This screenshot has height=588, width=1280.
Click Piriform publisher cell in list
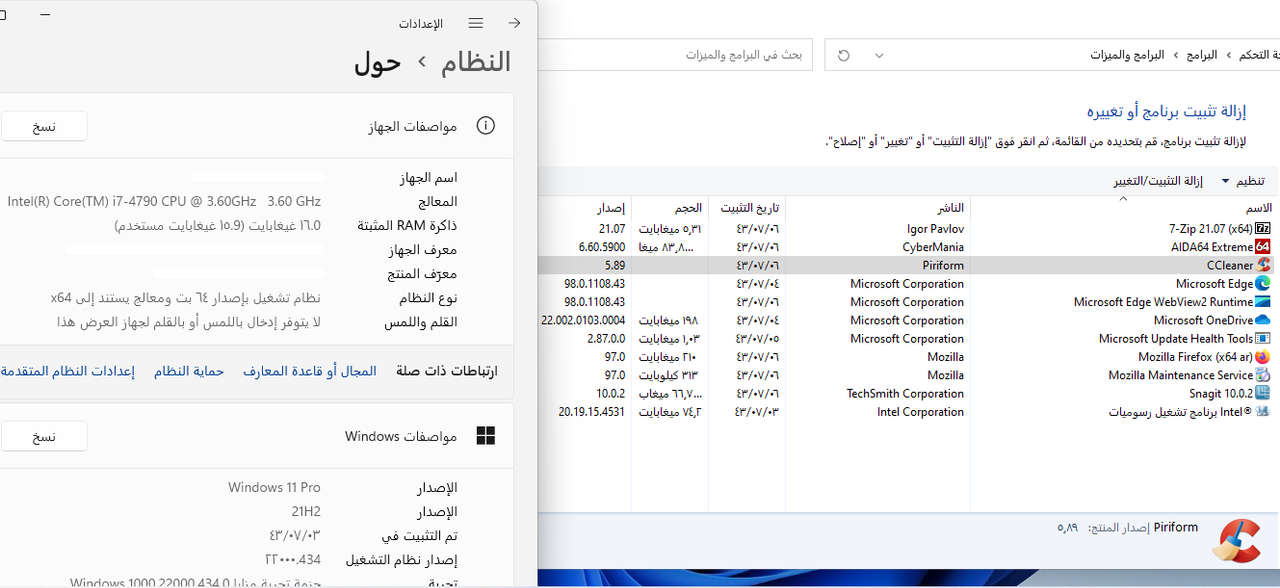coord(943,265)
